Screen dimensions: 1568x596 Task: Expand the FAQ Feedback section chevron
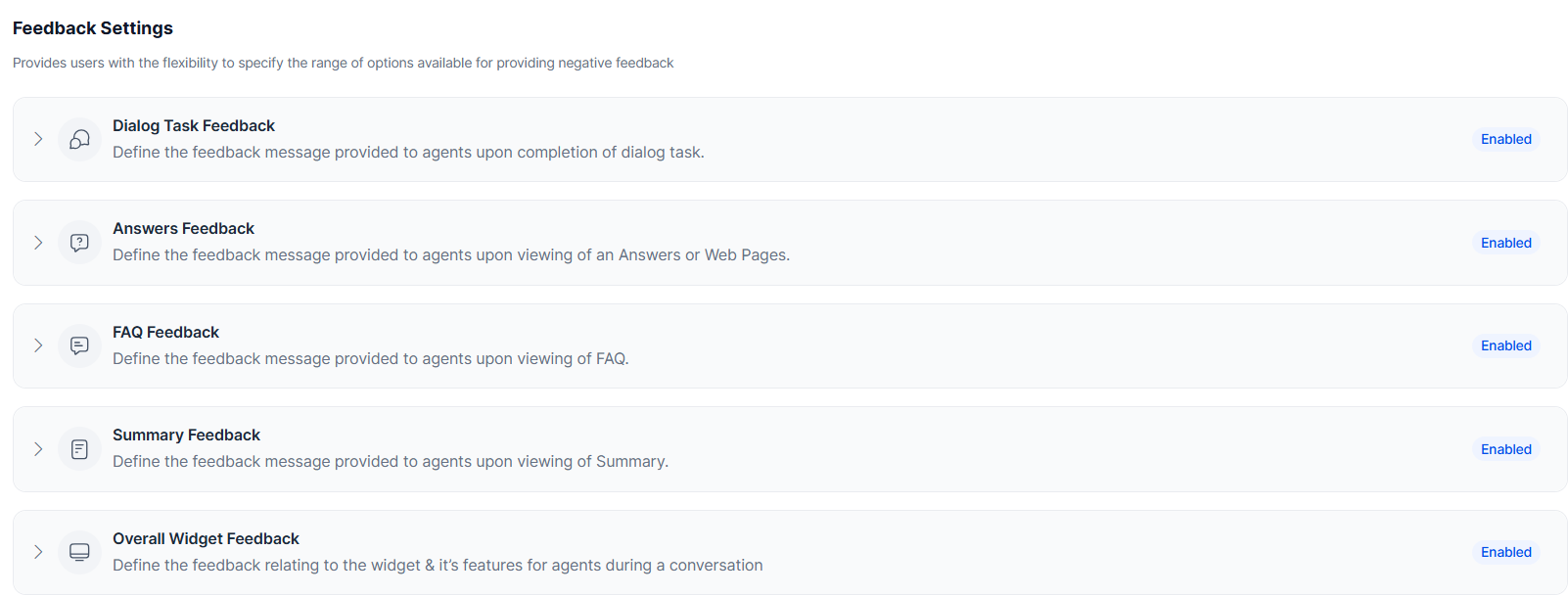coord(38,345)
